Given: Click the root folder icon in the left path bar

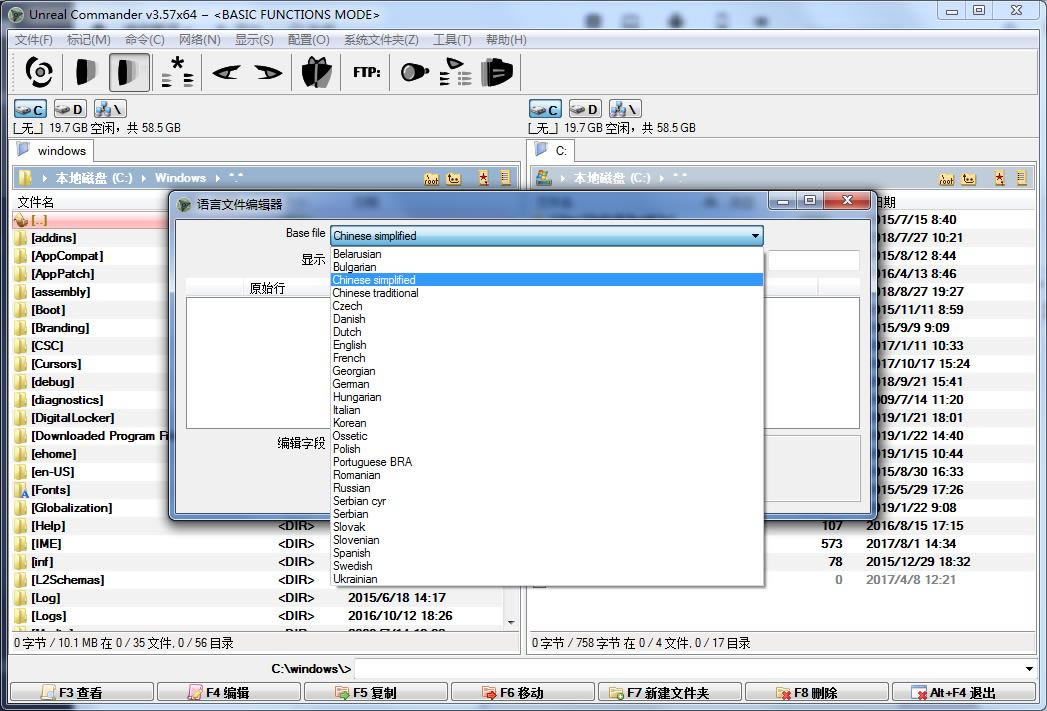Looking at the screenshot, I should [432, 178].
